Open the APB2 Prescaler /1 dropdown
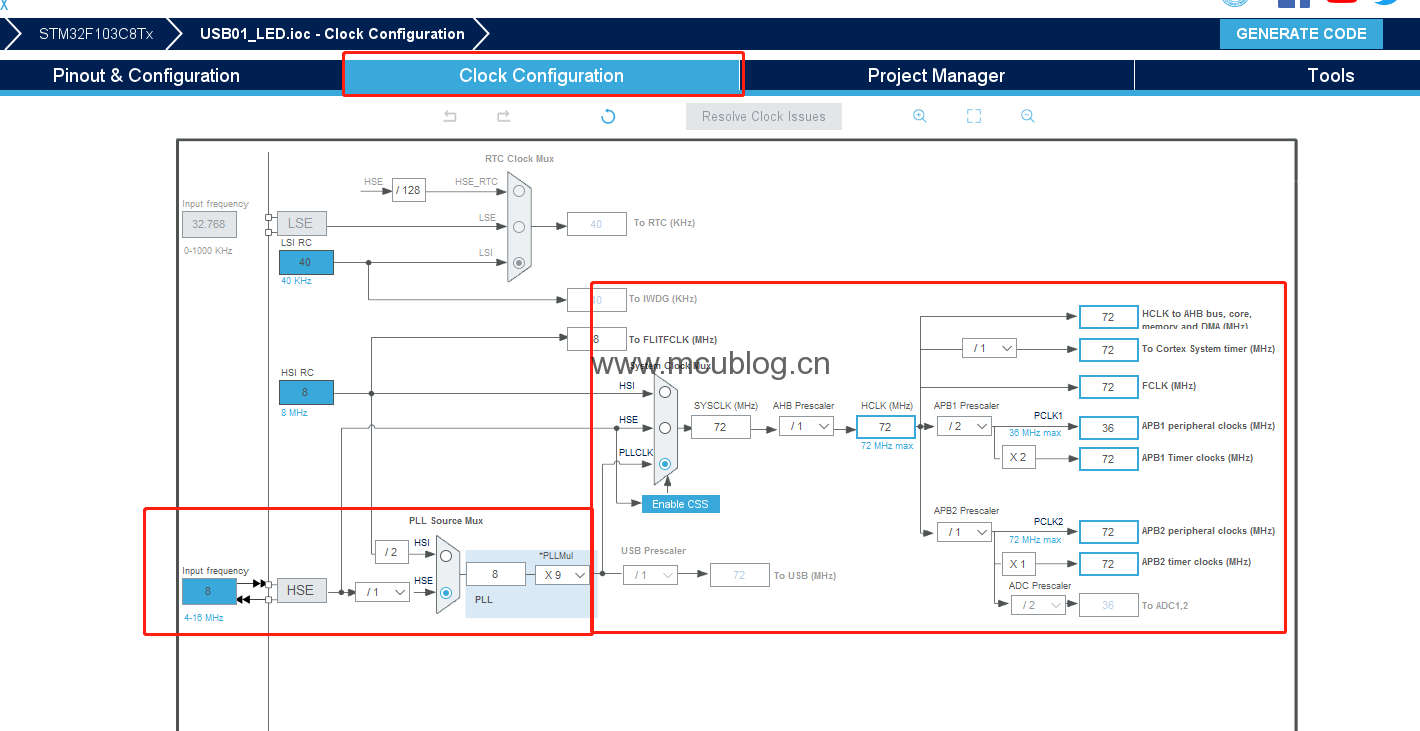Image resolution: width=1420 pixels, height=731 pixels. [x=964, y=532]
